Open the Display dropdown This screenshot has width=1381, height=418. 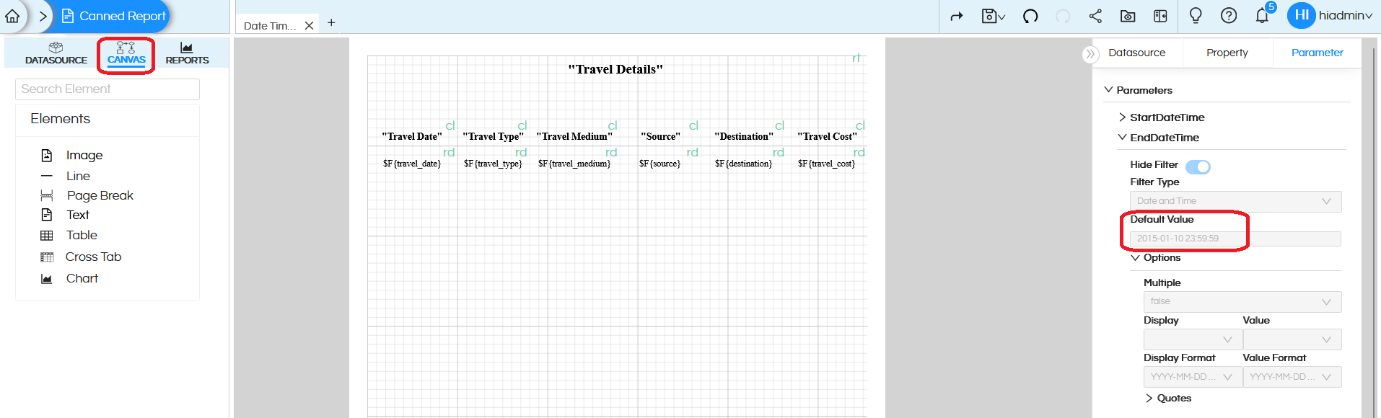[x=1192, y=340]
